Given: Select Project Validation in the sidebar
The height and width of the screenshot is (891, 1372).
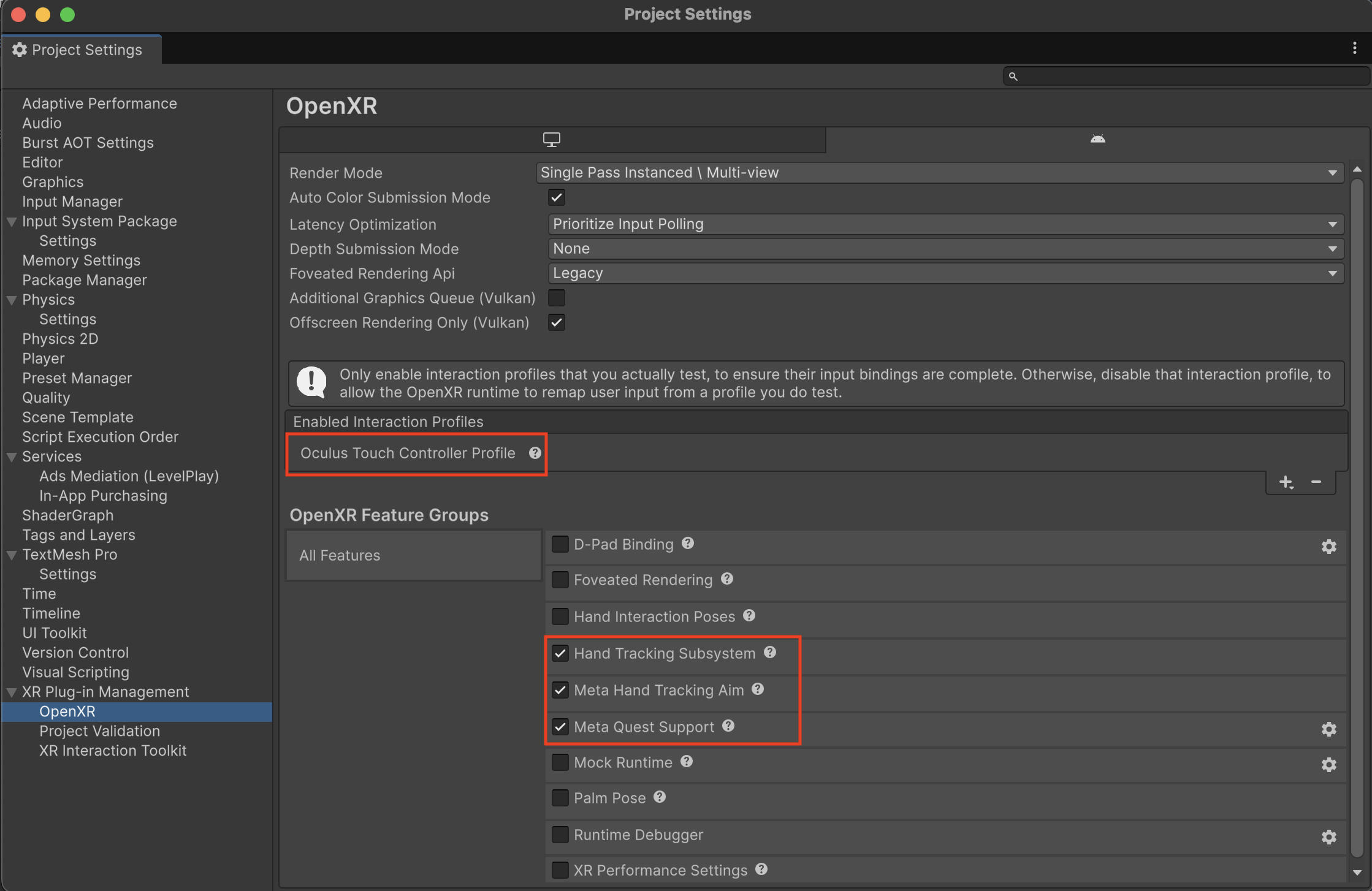Looking at the screenshot, I should (x=99, y=730).
